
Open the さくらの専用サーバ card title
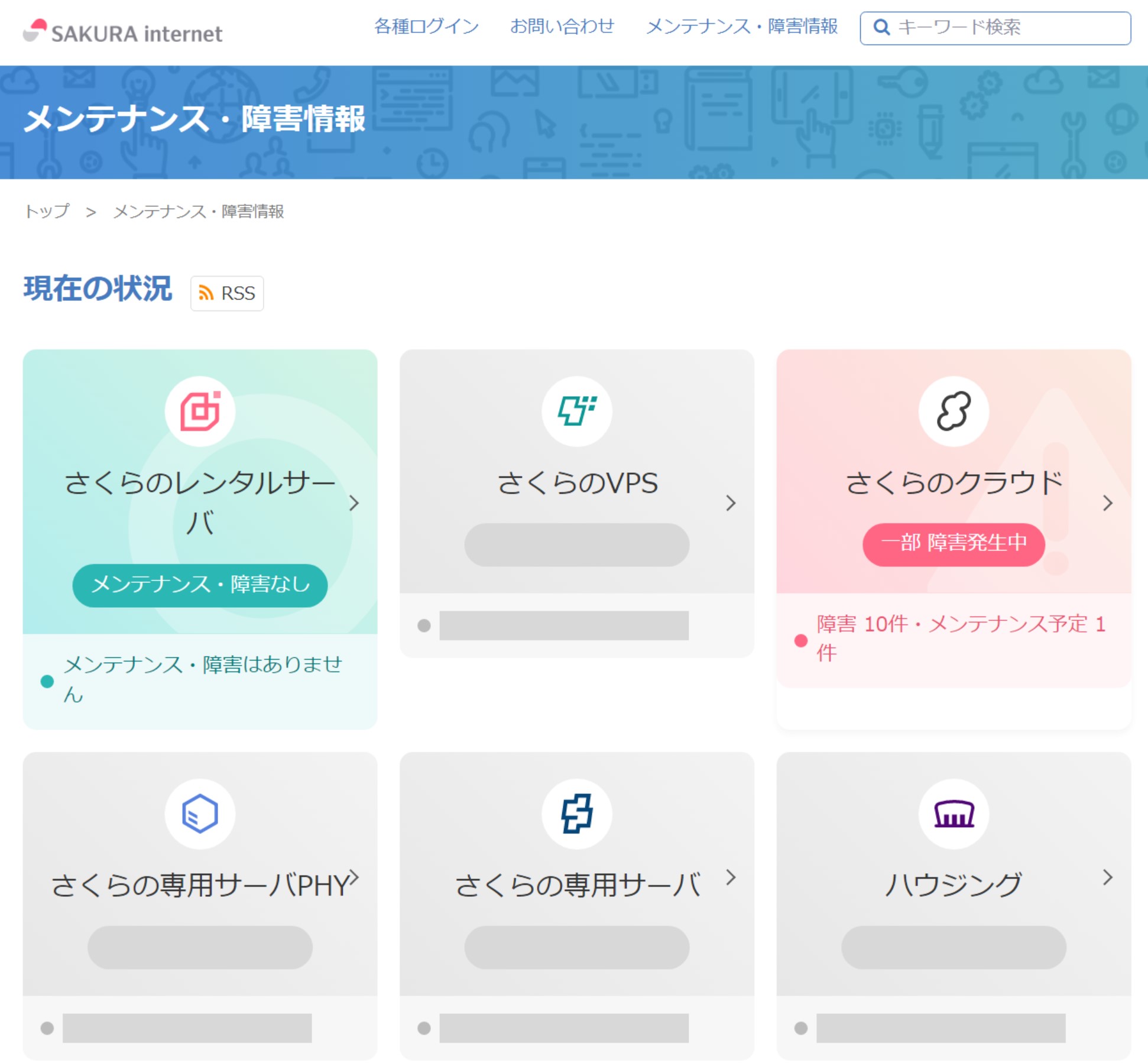[578, 886]
